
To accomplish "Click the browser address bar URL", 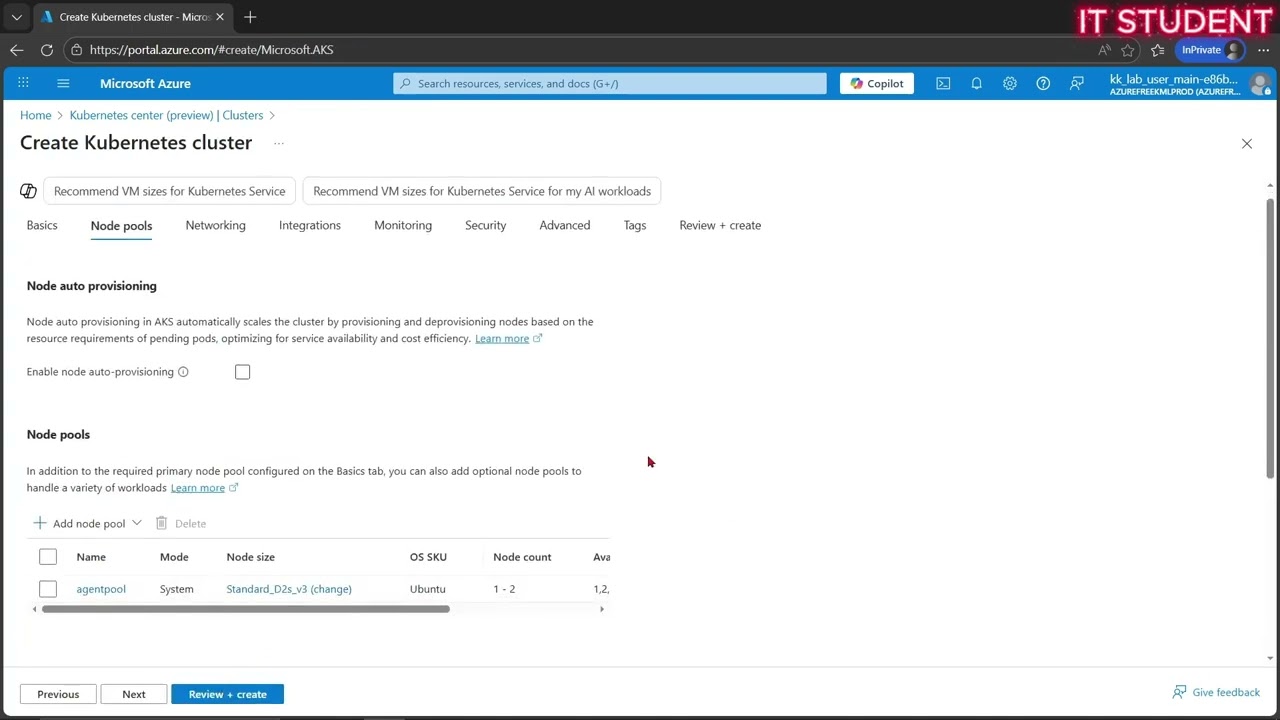I will [x=211, y=50].
